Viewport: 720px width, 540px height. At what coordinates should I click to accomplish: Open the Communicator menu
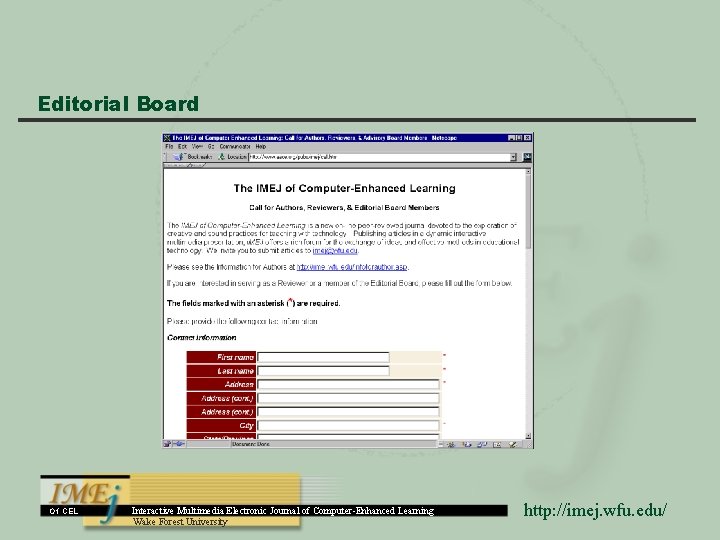(x=235, y=146)
